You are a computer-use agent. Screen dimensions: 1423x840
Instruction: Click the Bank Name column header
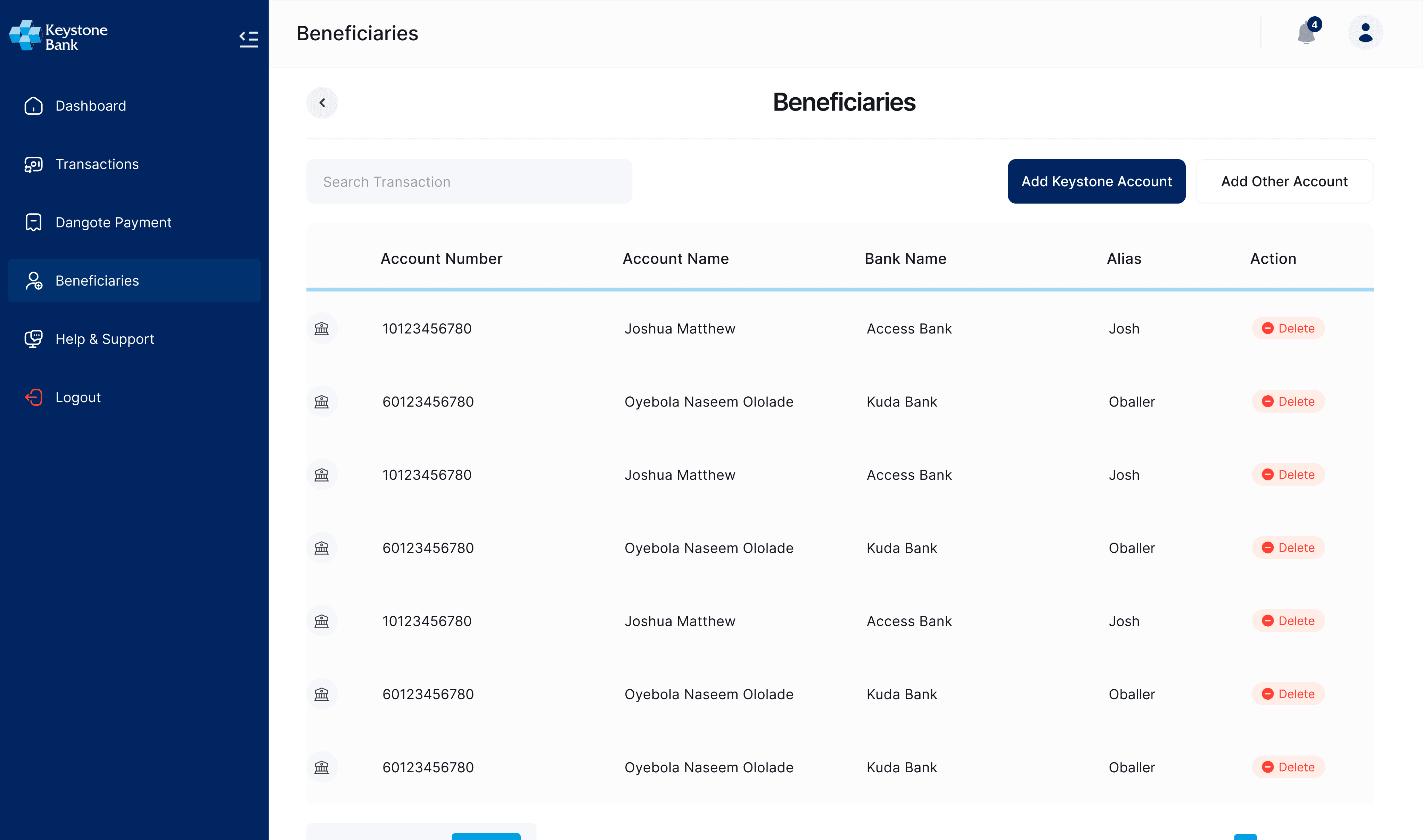coord(906,259)
